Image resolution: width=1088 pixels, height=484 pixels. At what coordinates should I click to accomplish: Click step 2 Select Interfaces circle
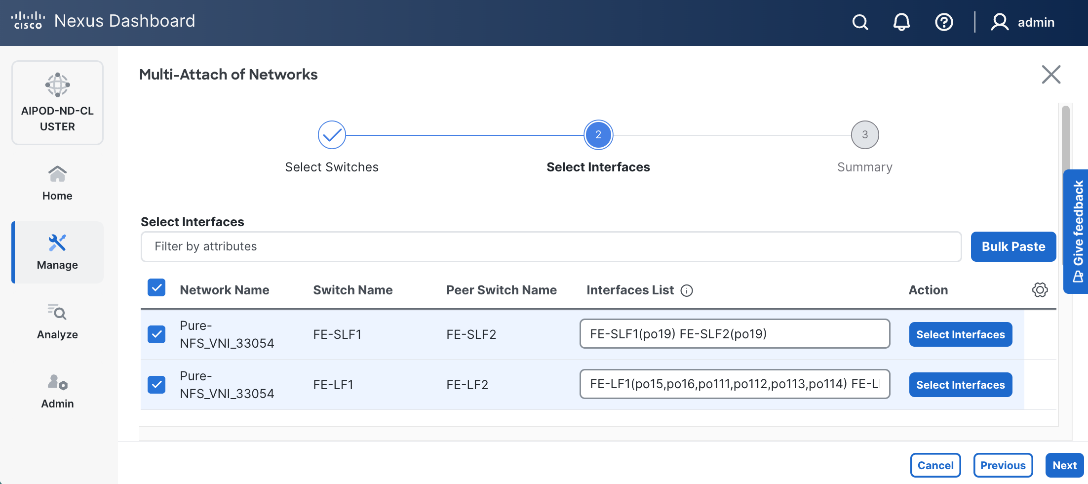pos(598,135)
